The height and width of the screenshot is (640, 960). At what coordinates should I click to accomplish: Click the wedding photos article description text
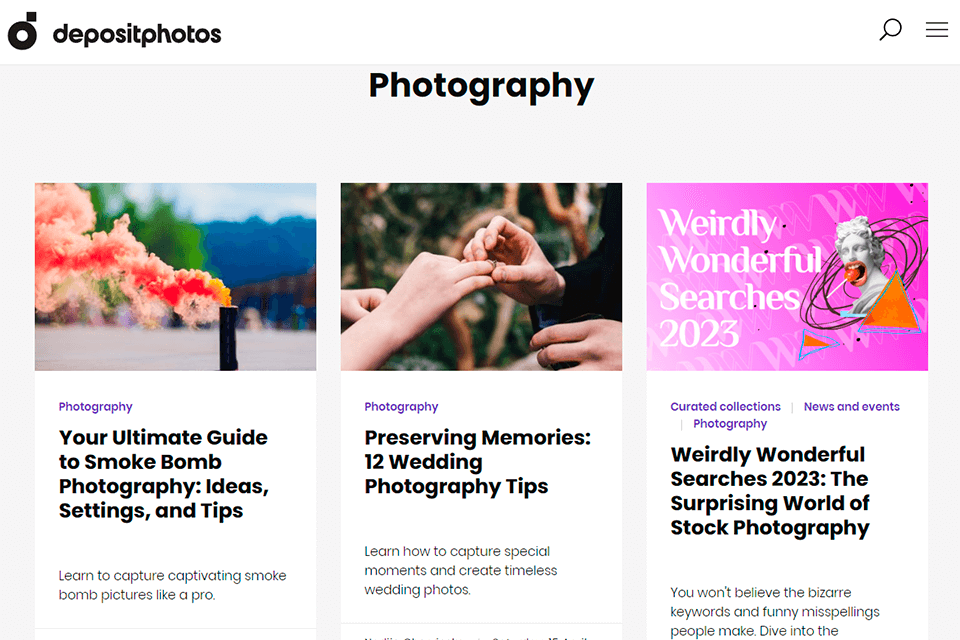[460, 570]
